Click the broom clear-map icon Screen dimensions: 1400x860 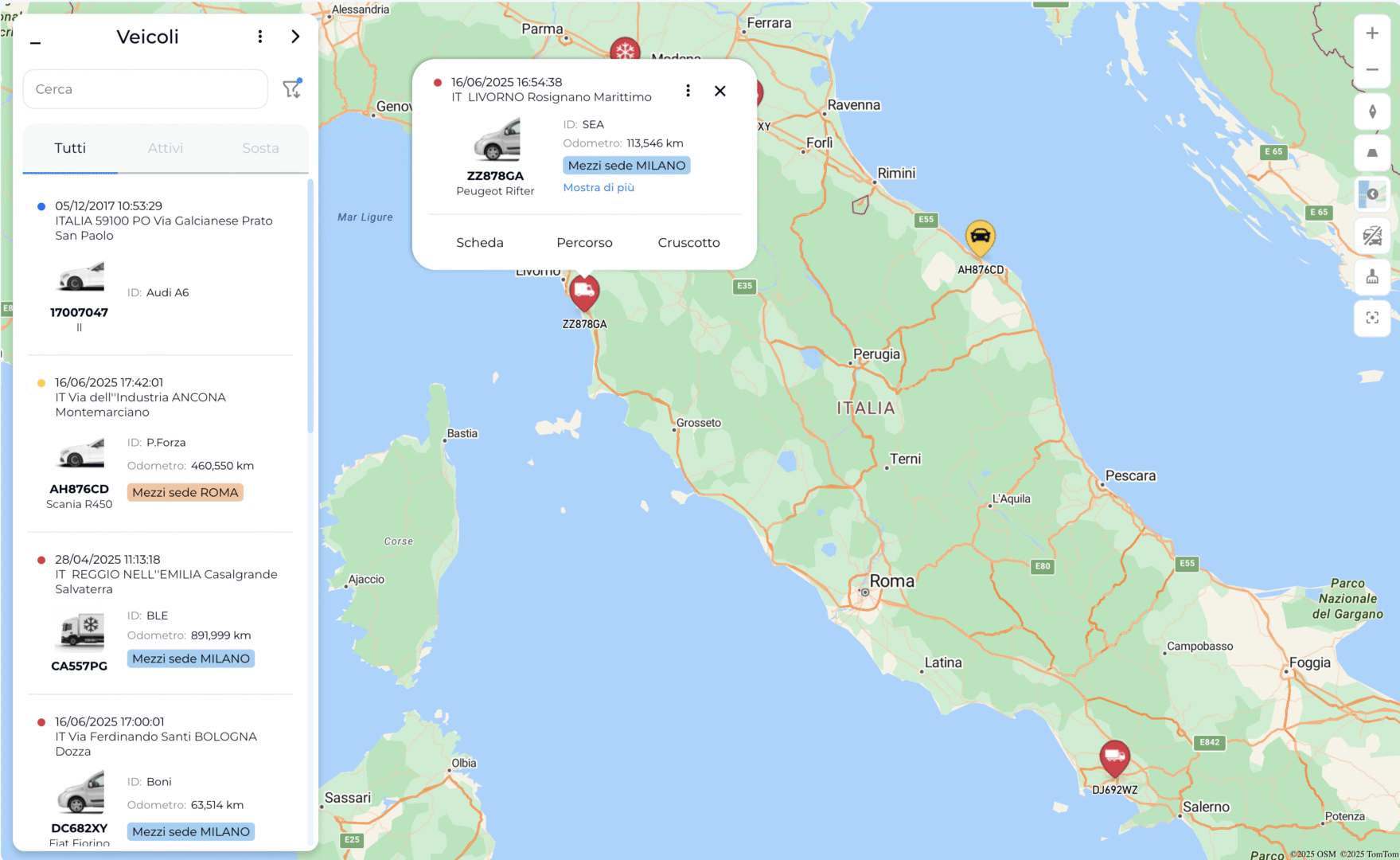[x=1372, y=277]
